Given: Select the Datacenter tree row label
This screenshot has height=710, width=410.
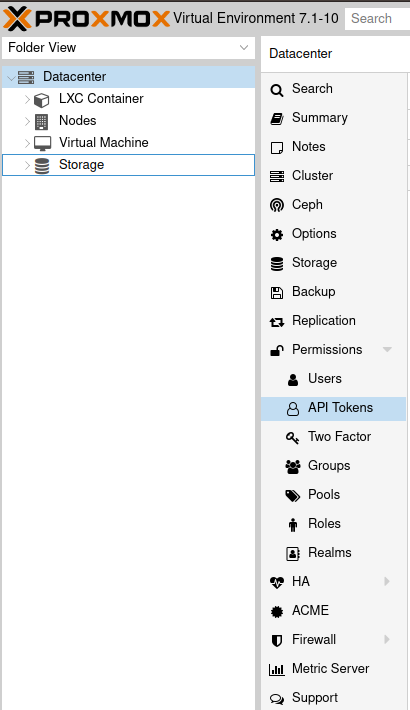Looking at the screenshot, I should click(x=74, y=77).
